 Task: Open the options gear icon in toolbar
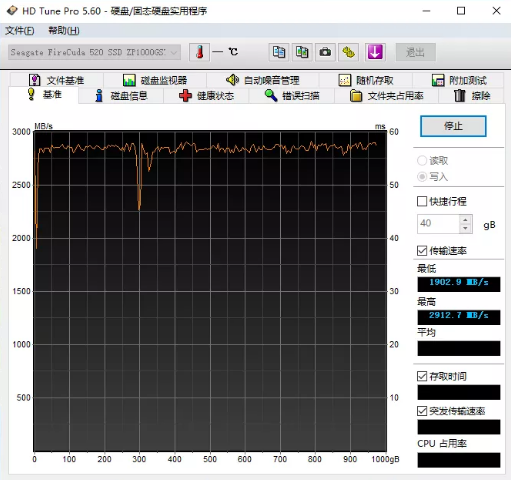tap(348, 52)
